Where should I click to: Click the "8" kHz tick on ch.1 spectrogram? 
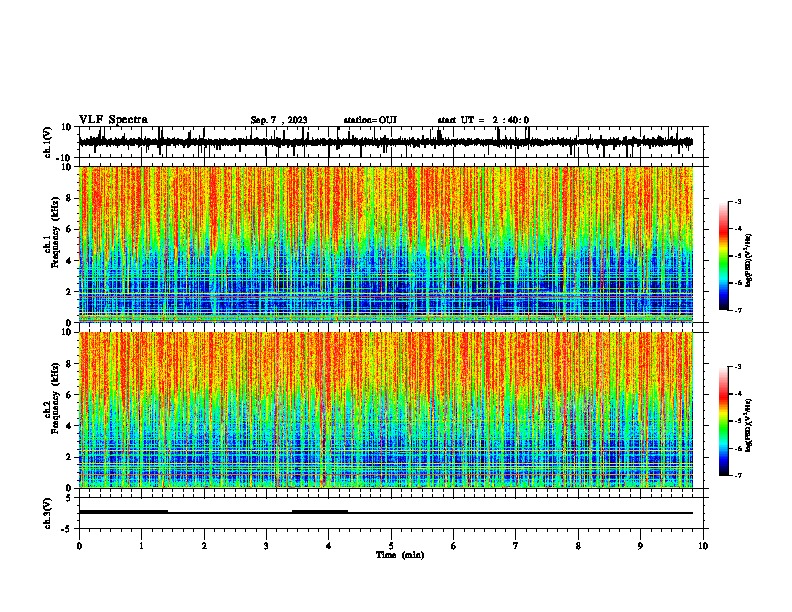click(69, 198)
